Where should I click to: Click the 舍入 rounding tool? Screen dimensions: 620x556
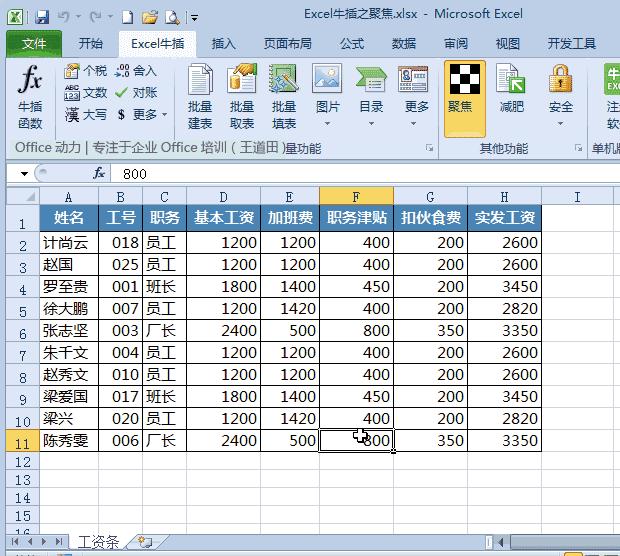pos(136,71)
